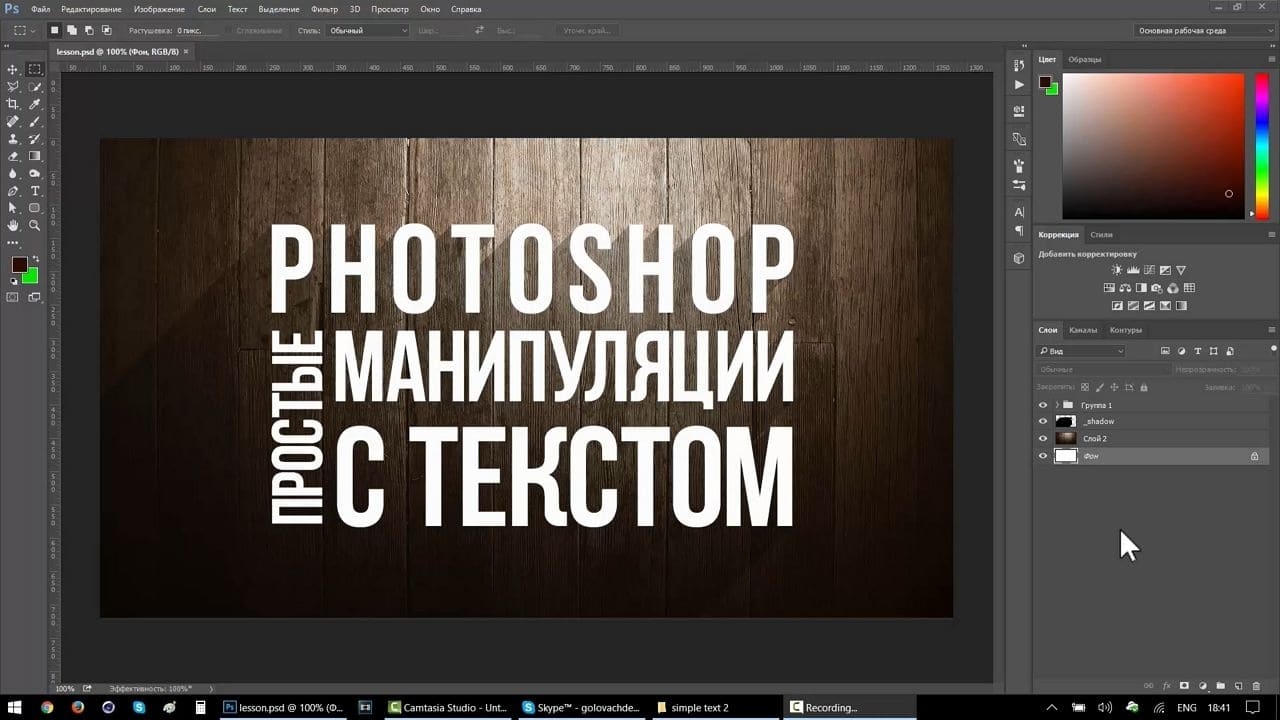
Task: Click the Windows Start button
Action: pos(15,707)
